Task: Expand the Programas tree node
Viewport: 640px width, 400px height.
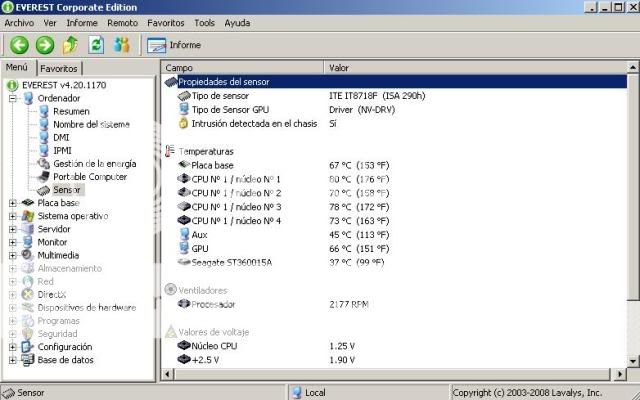Action: tap(13, 320)
